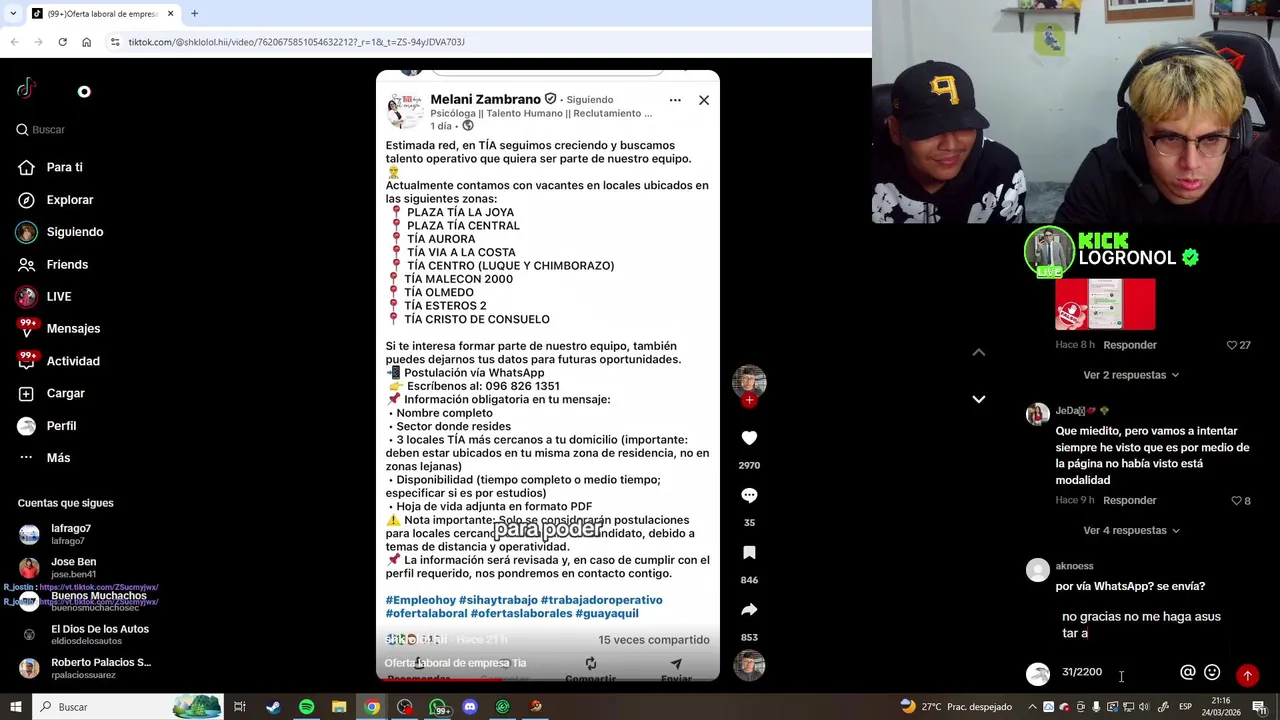Follow creator via the red plus badge
The width and height of the screenshot is (1280, 720).
click(x=749, y=400)
